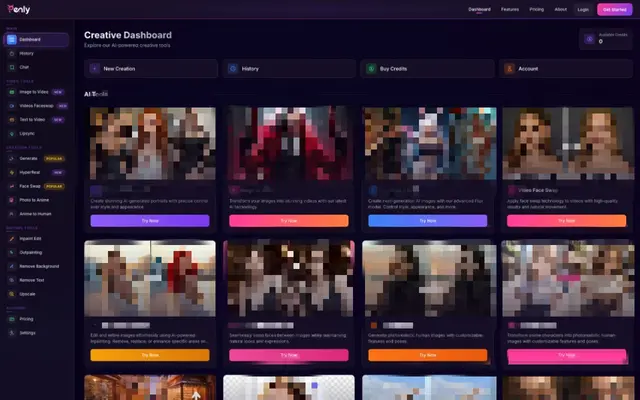Click the New Creation quick action card

click(x=149, y=69)
